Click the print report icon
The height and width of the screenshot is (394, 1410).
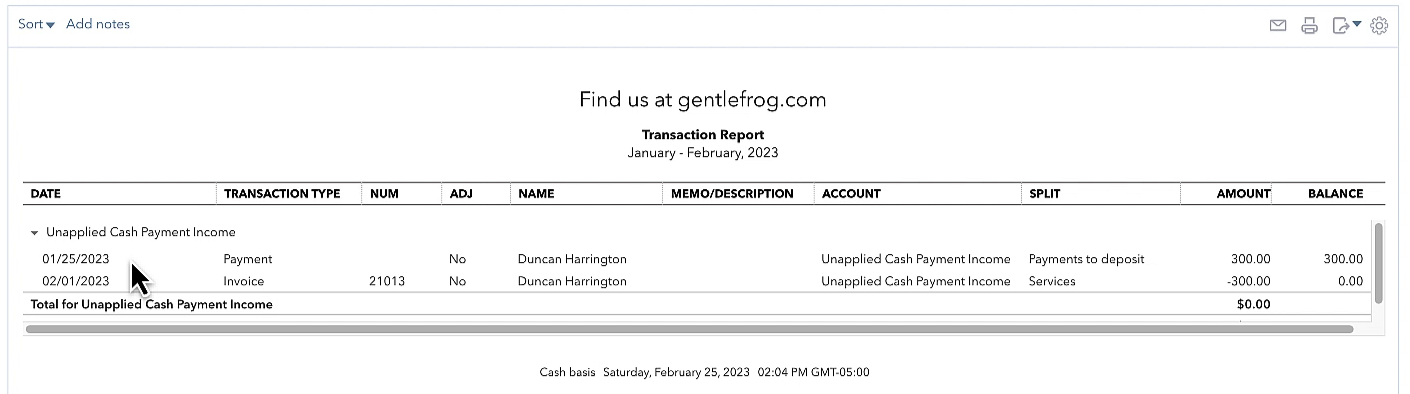(x=1309, y=26)
